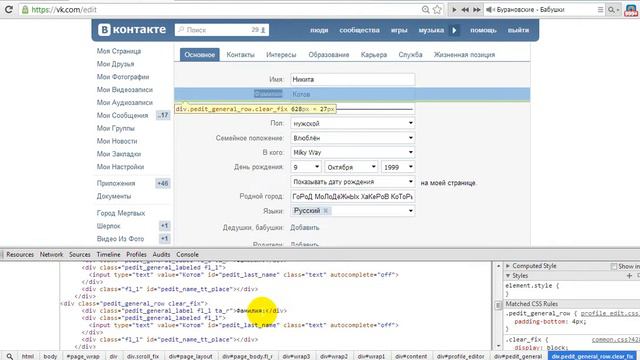
Task: Open the Показывать дату рождения dropdown
Action: [x=353, y=182]
